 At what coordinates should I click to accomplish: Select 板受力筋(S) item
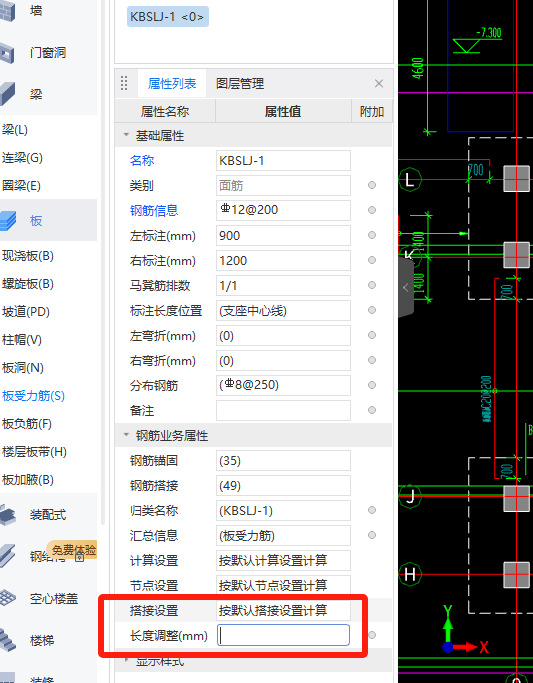[x=33, y=396]
